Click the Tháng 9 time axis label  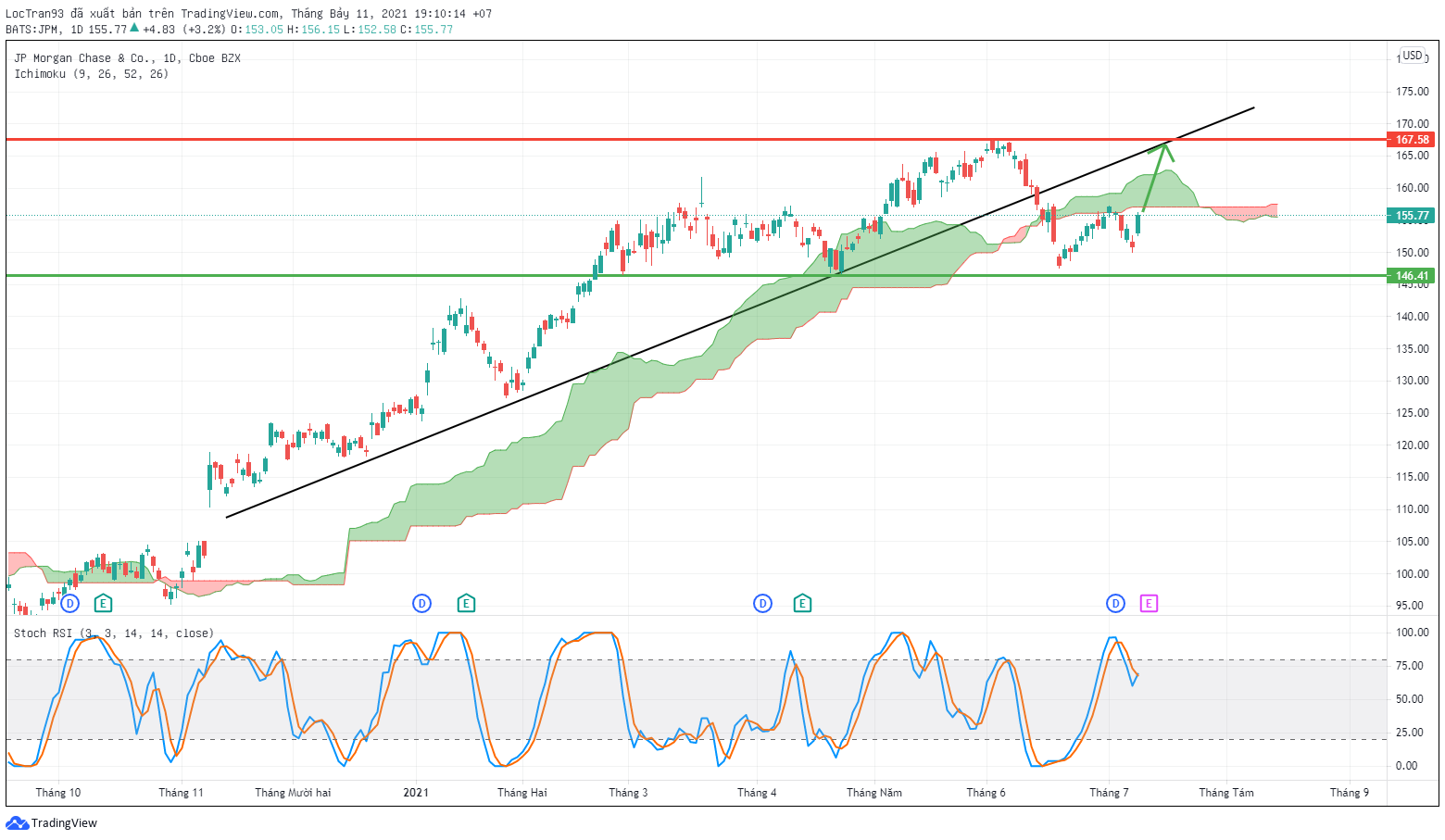[1350, 793]
